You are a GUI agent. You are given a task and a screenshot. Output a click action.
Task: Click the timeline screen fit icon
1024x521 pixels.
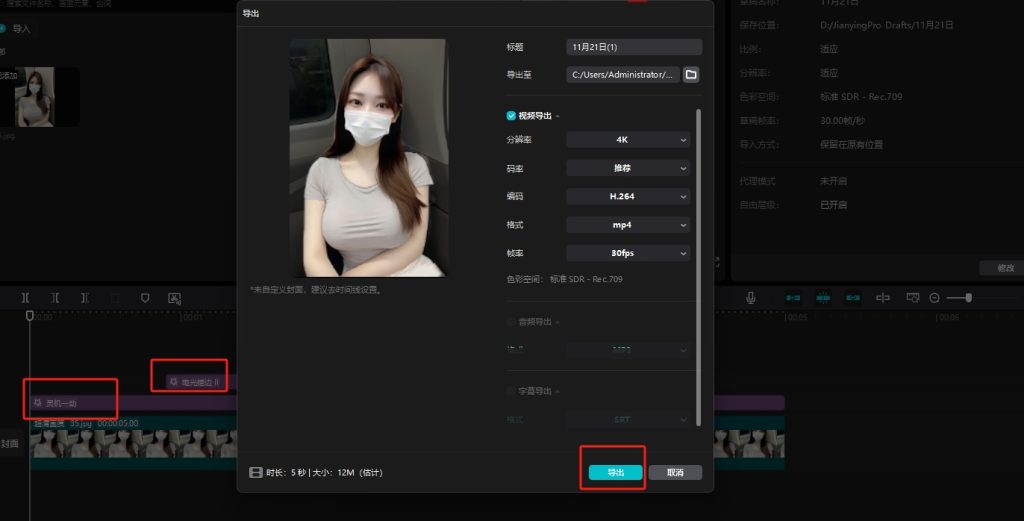(913, 298)
